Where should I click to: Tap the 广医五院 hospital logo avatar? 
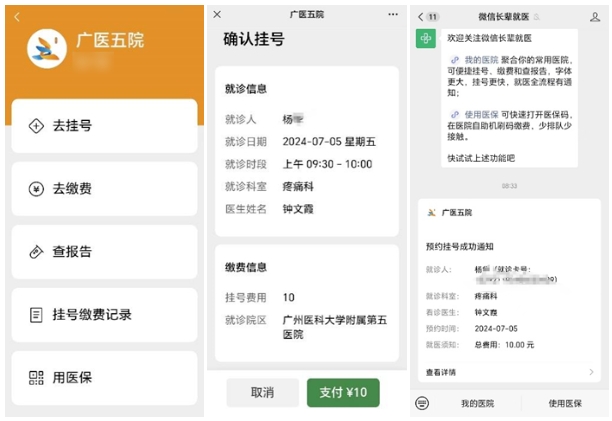click(46, 46)
